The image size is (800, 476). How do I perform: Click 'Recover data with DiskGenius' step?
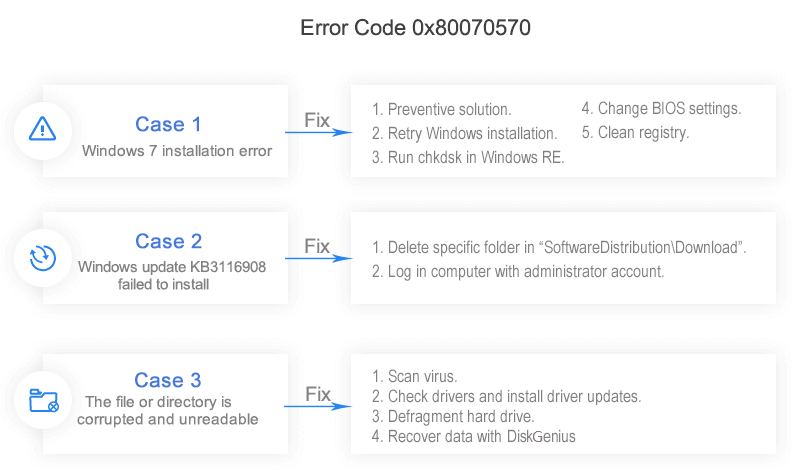point(474,436)
